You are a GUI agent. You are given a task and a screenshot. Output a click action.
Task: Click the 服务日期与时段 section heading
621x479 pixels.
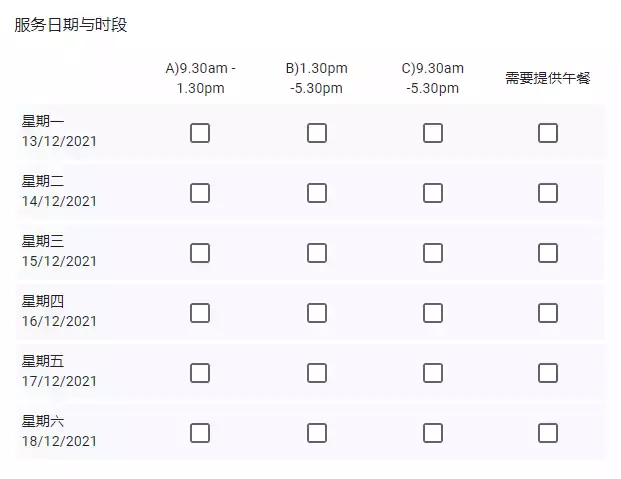click(71, 25)
